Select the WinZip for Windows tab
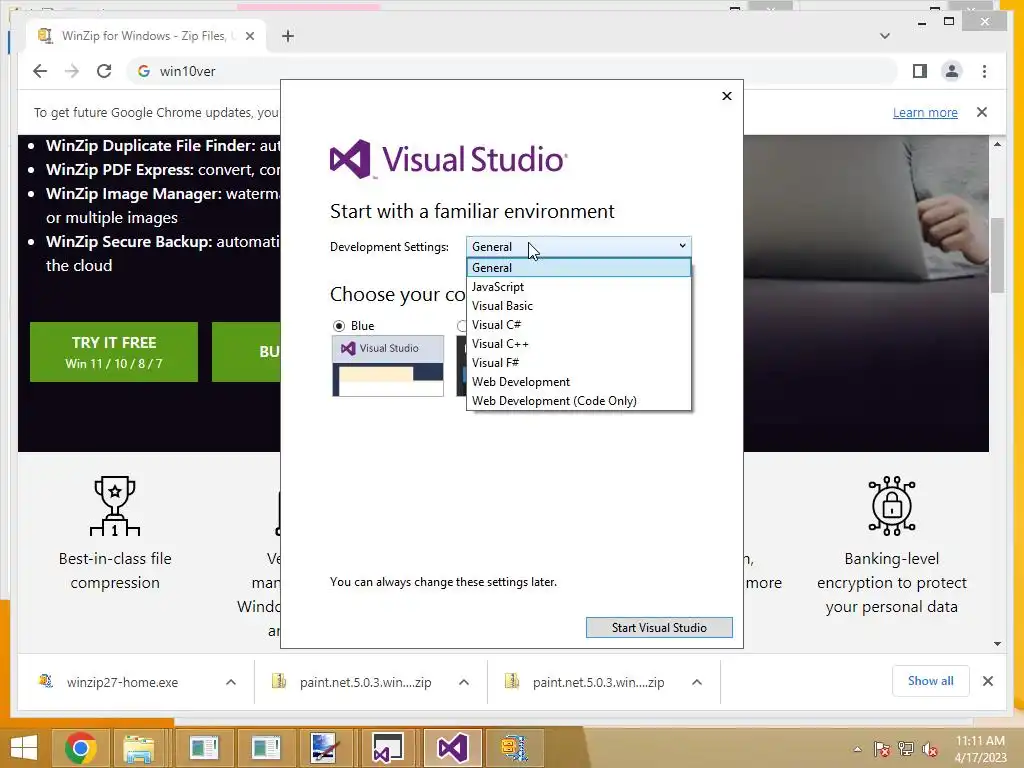Viewport: 1024px width, 768px height. [146, 36]
